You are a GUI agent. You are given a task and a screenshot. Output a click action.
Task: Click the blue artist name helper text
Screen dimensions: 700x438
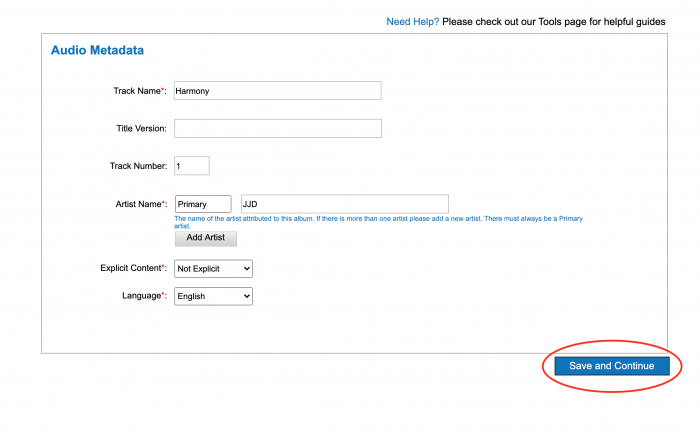pyautogui.click(x=378, y=222)
